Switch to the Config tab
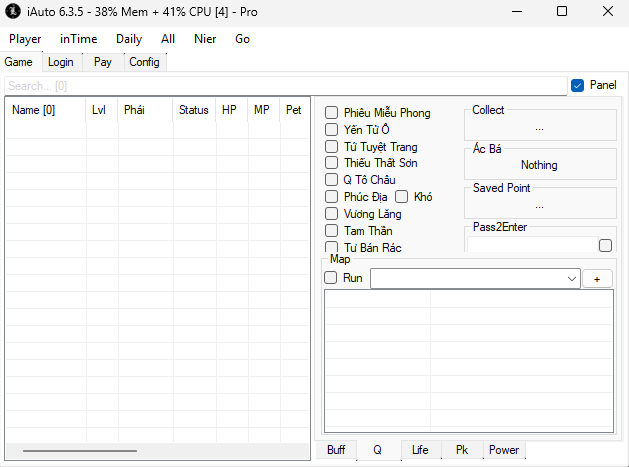 pos(144,62)
